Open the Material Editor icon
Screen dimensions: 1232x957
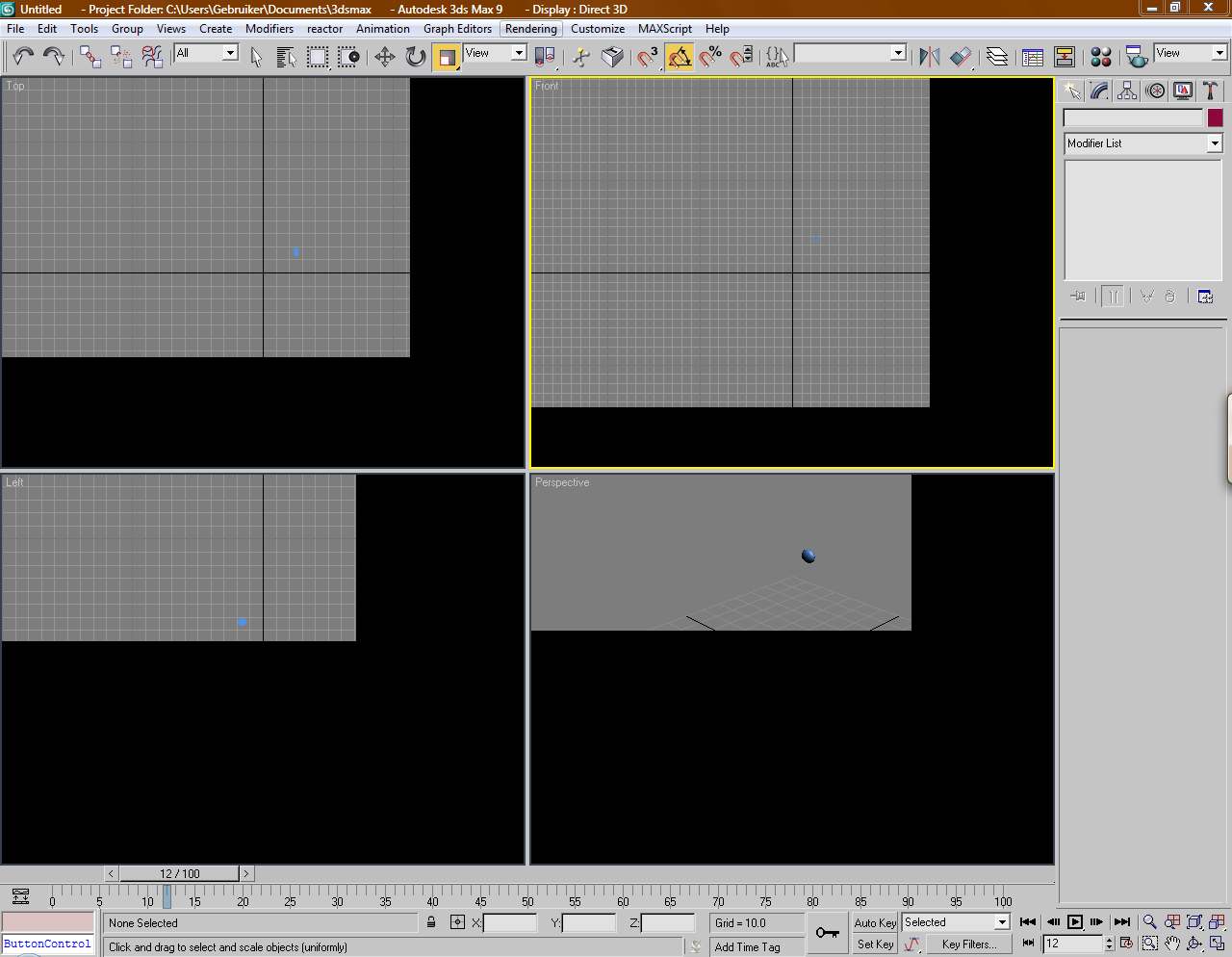pyautogui.click(x=1101, y=57)
